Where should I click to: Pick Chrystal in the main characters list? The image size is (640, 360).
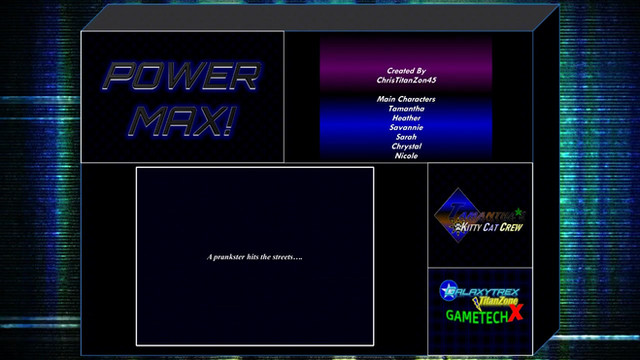pos(406,146)
